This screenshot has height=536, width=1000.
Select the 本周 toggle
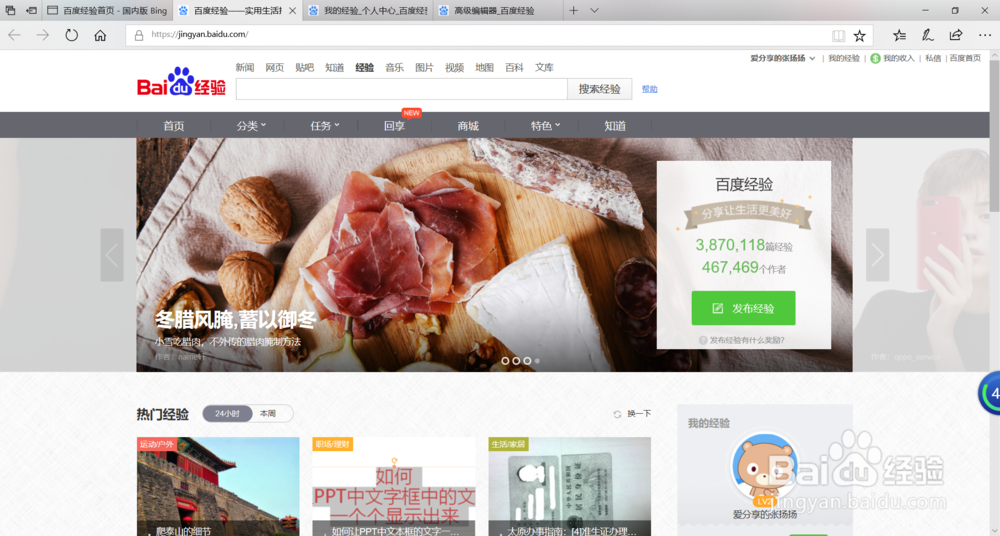coord(268,413)
